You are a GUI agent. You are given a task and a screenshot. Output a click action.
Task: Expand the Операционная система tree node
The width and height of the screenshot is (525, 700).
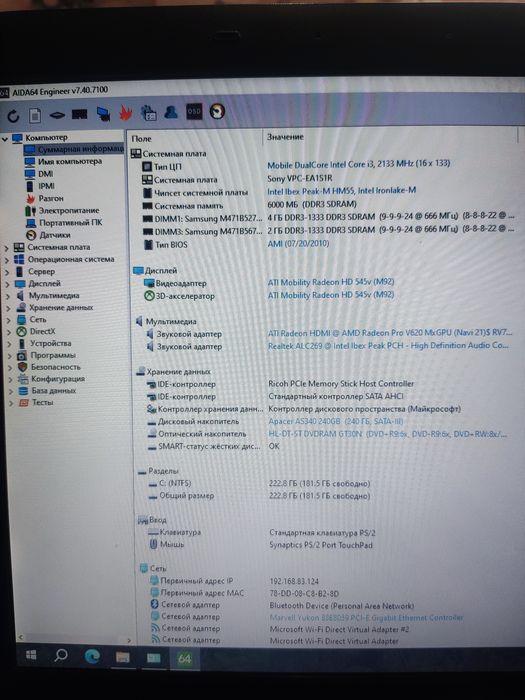[x=7, y=260]
